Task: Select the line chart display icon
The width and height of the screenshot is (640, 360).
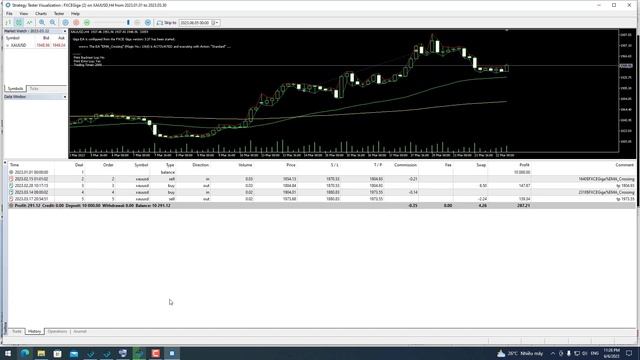Action: coord(29,22)
